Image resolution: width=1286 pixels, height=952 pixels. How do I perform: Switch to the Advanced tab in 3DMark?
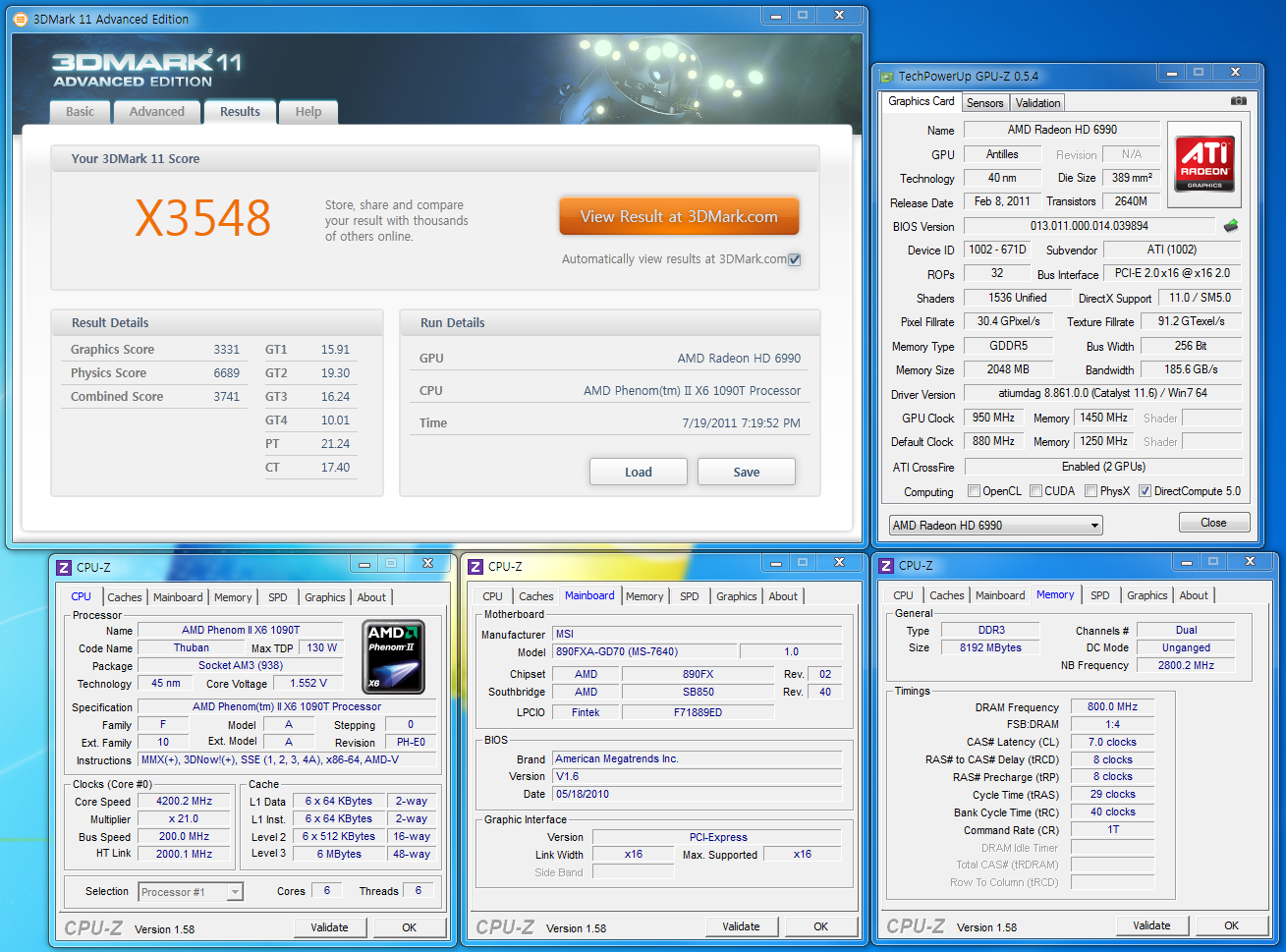tap(157, 112)
